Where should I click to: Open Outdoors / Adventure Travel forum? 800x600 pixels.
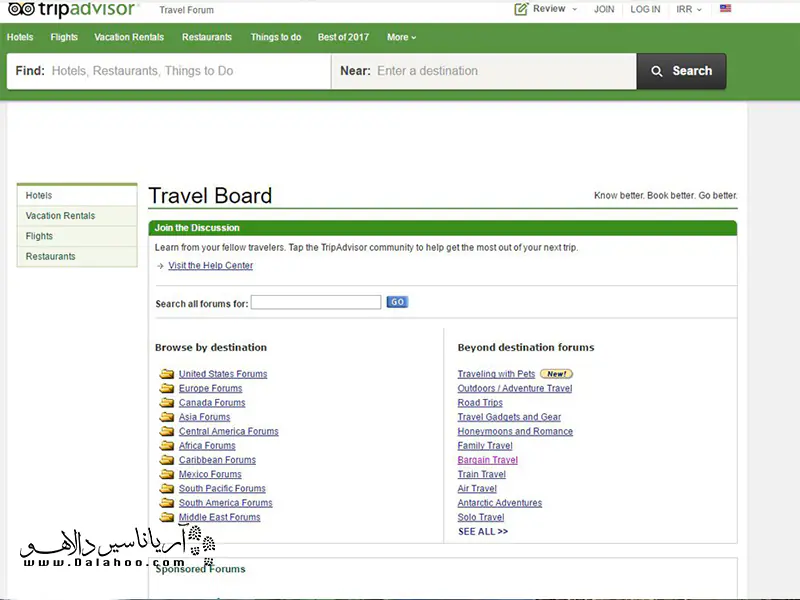(515, 388)
